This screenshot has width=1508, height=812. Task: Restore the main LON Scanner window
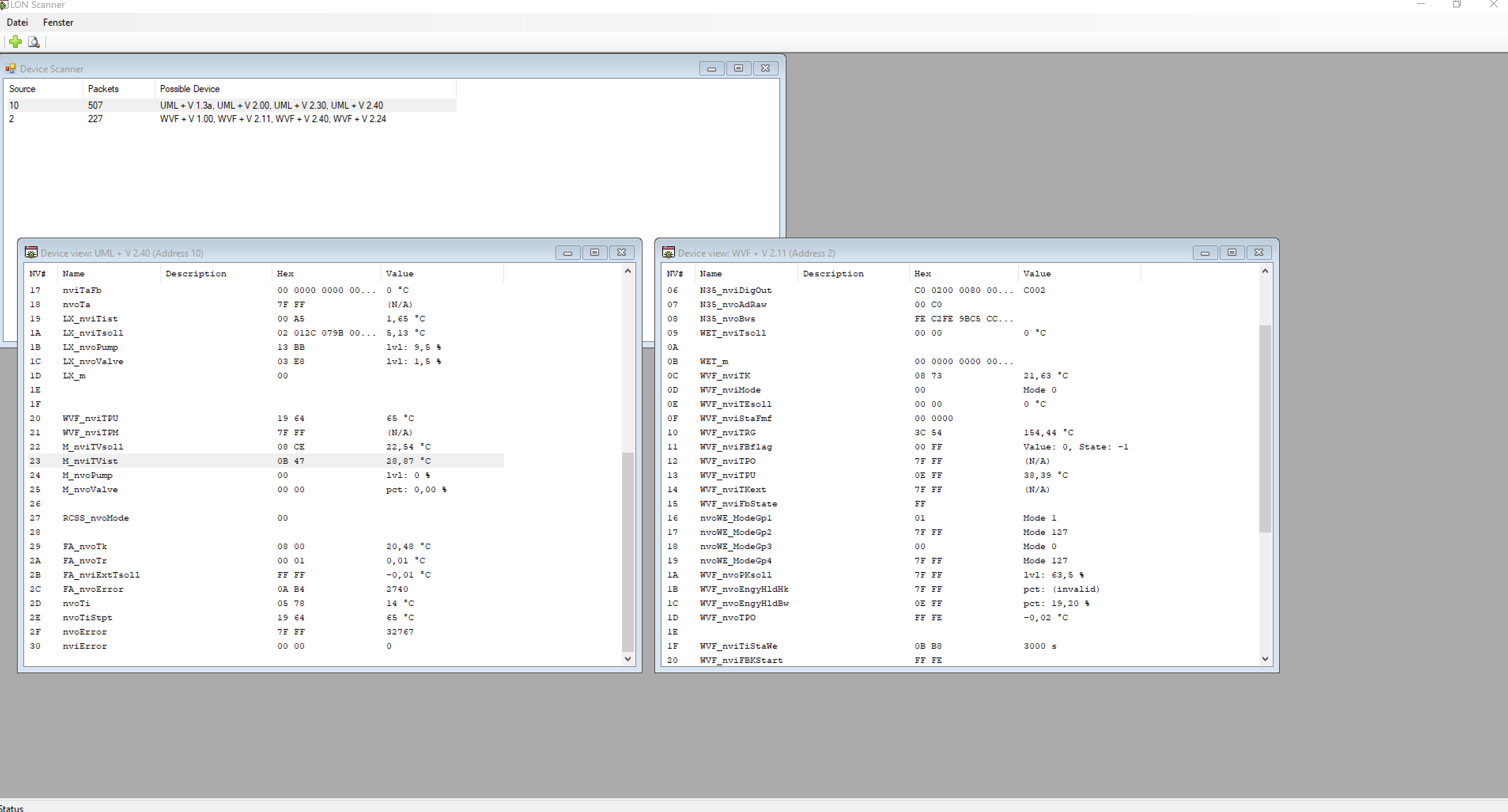[1457, 4]
